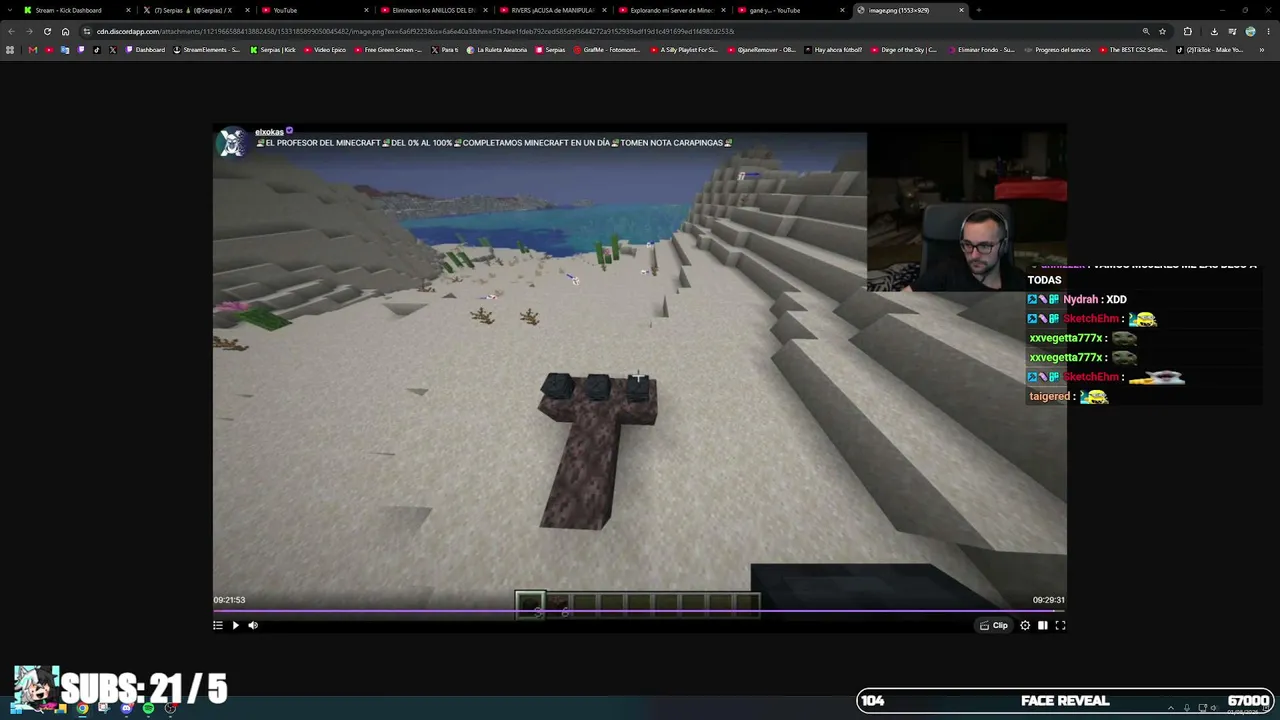Image resolution: width=1280 pixels, height=720 pixels.
Task: Open a new browser tab
Action: 978,10
